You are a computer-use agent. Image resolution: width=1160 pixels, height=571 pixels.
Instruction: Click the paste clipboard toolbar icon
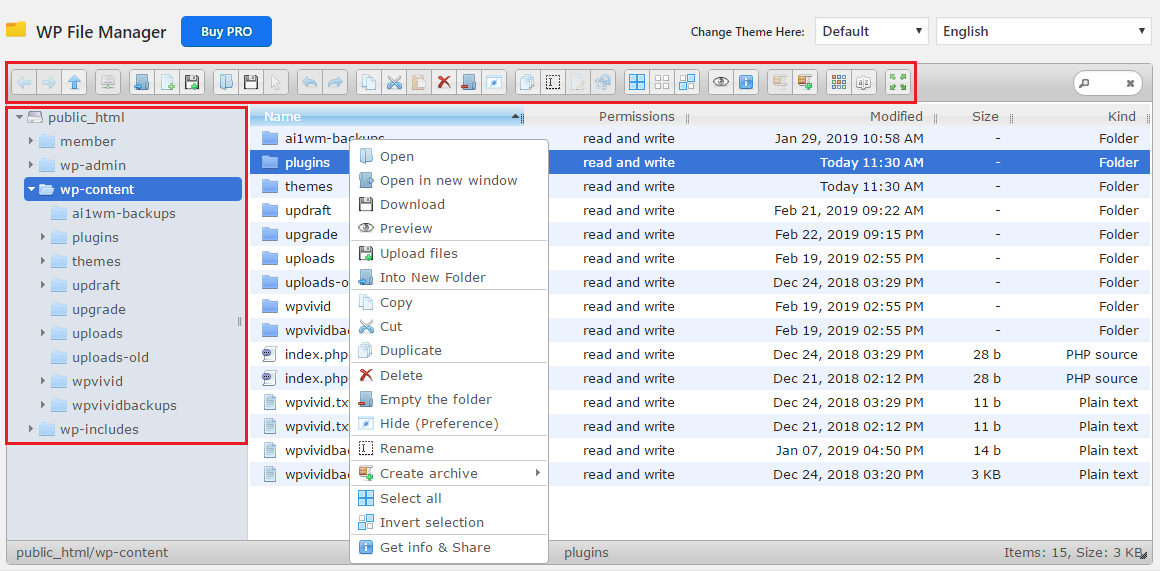tap(419, 83)
